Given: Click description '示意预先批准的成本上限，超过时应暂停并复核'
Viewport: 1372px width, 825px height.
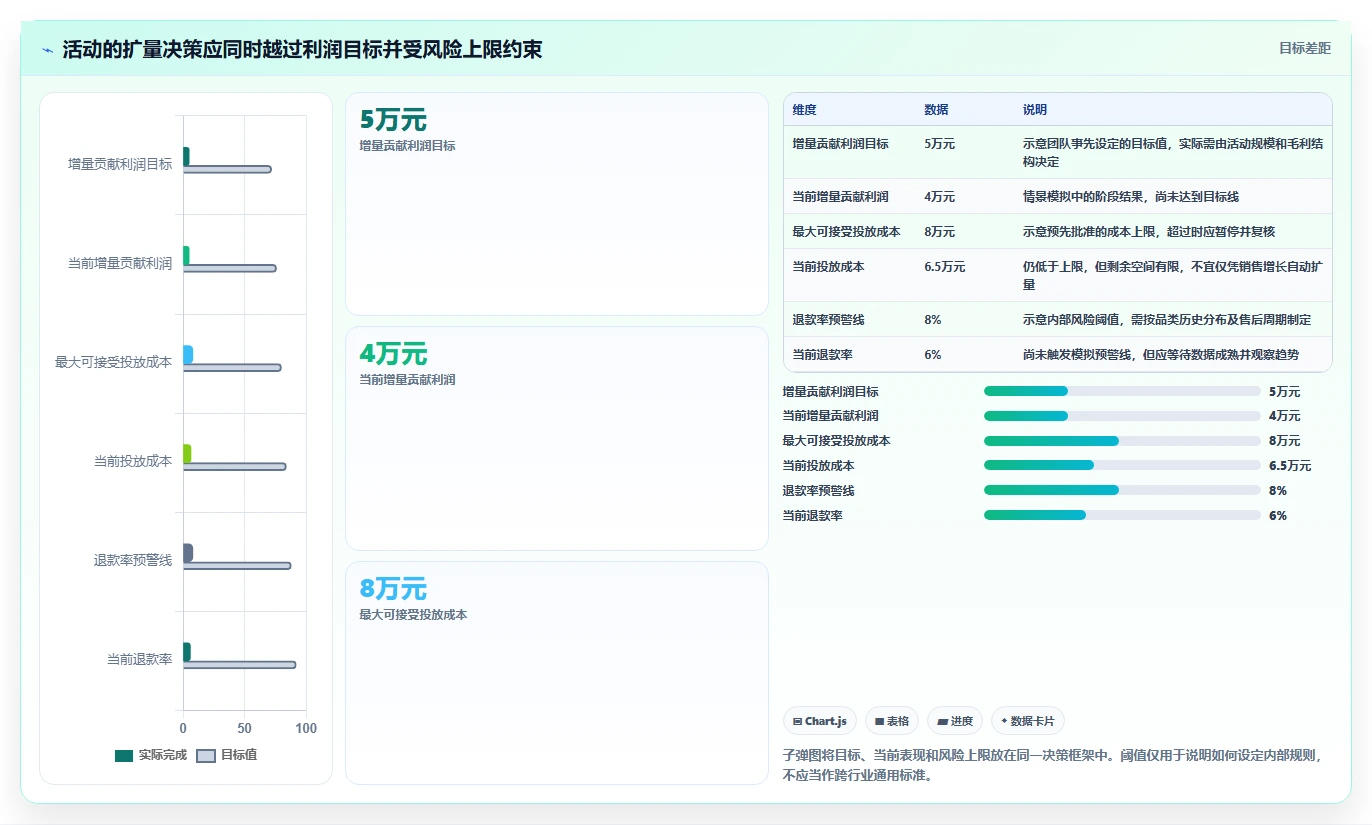Looking at the screenshot, I should pyautogui.click(x=1148, y=231).
